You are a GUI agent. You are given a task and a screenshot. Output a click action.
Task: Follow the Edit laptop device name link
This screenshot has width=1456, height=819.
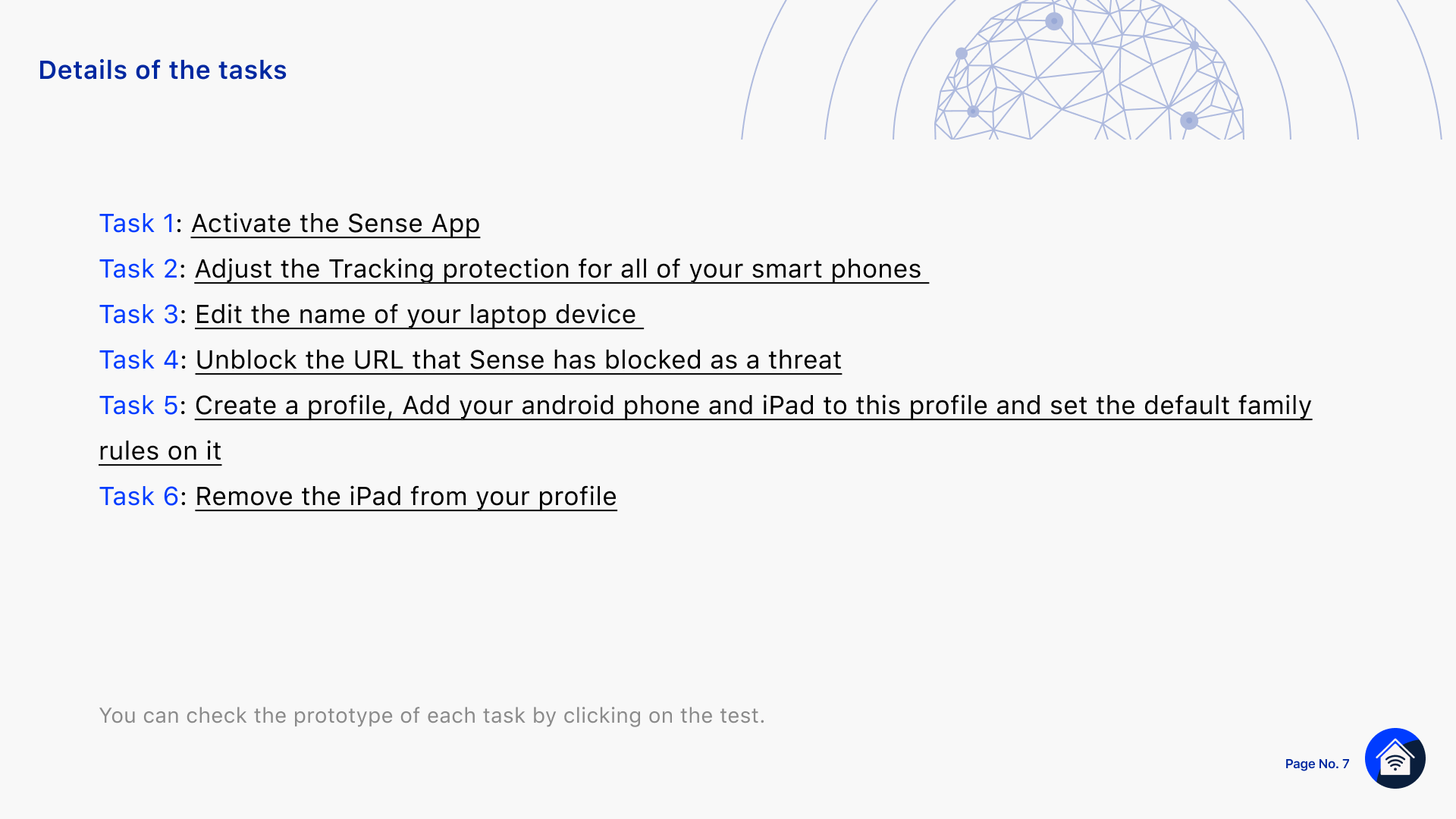coord(419,315)
